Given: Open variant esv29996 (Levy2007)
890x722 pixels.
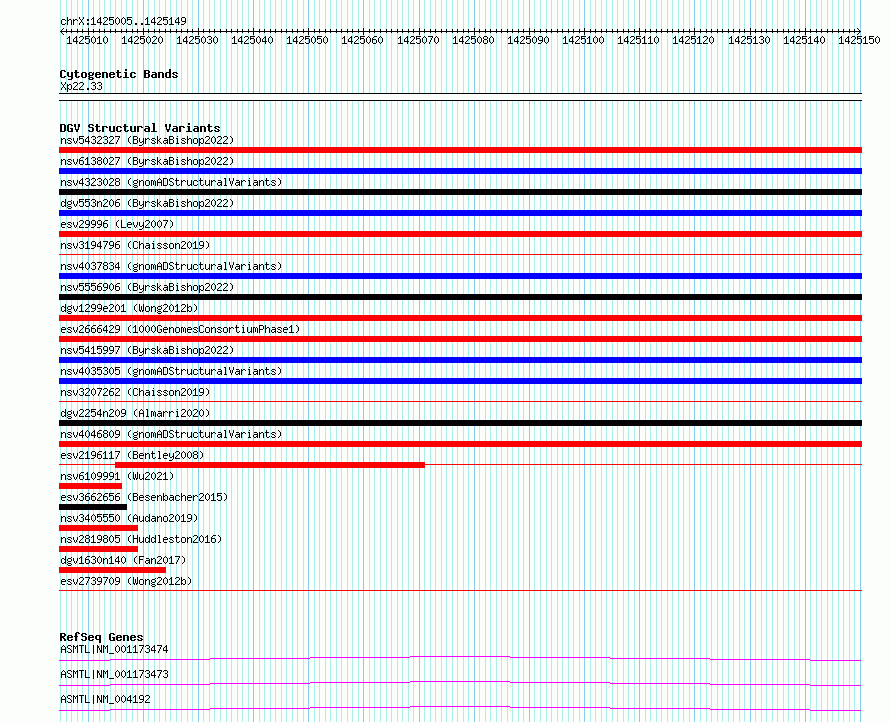Looking at the screenshot, I should tap(117, 224).
